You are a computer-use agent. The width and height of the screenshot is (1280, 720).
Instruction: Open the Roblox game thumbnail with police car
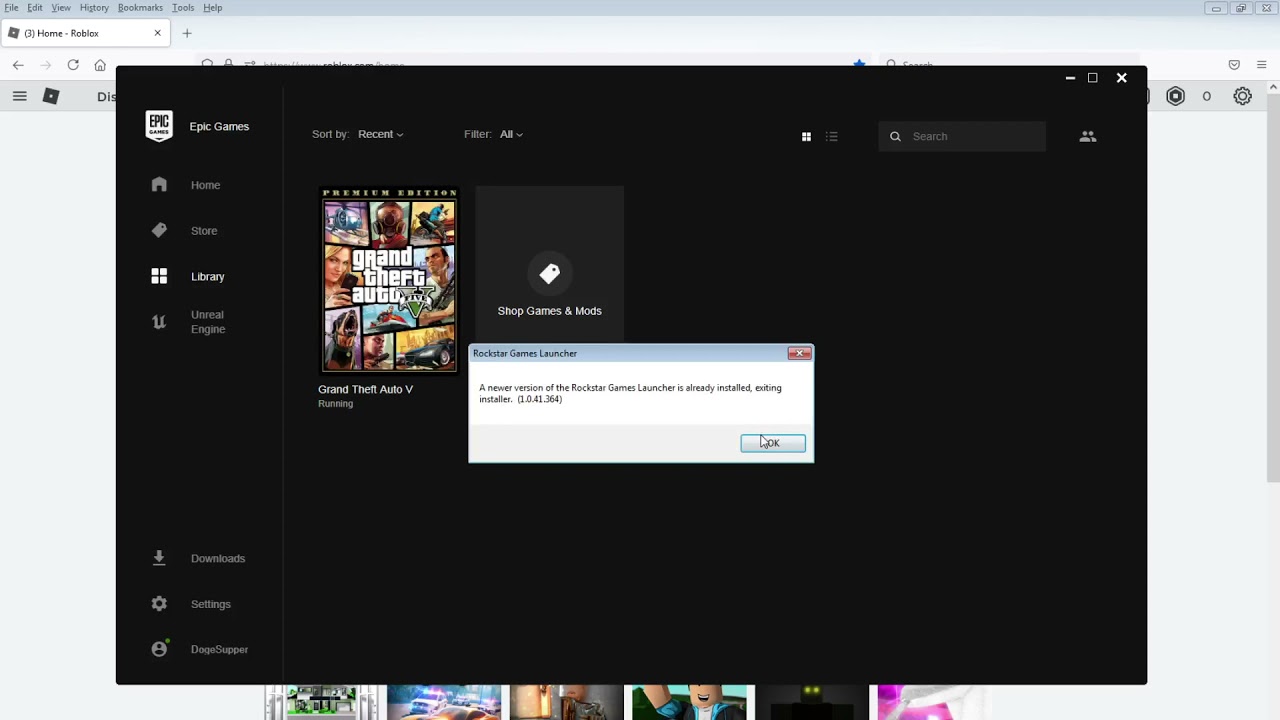pyautogui.click(x=444, y=703)
